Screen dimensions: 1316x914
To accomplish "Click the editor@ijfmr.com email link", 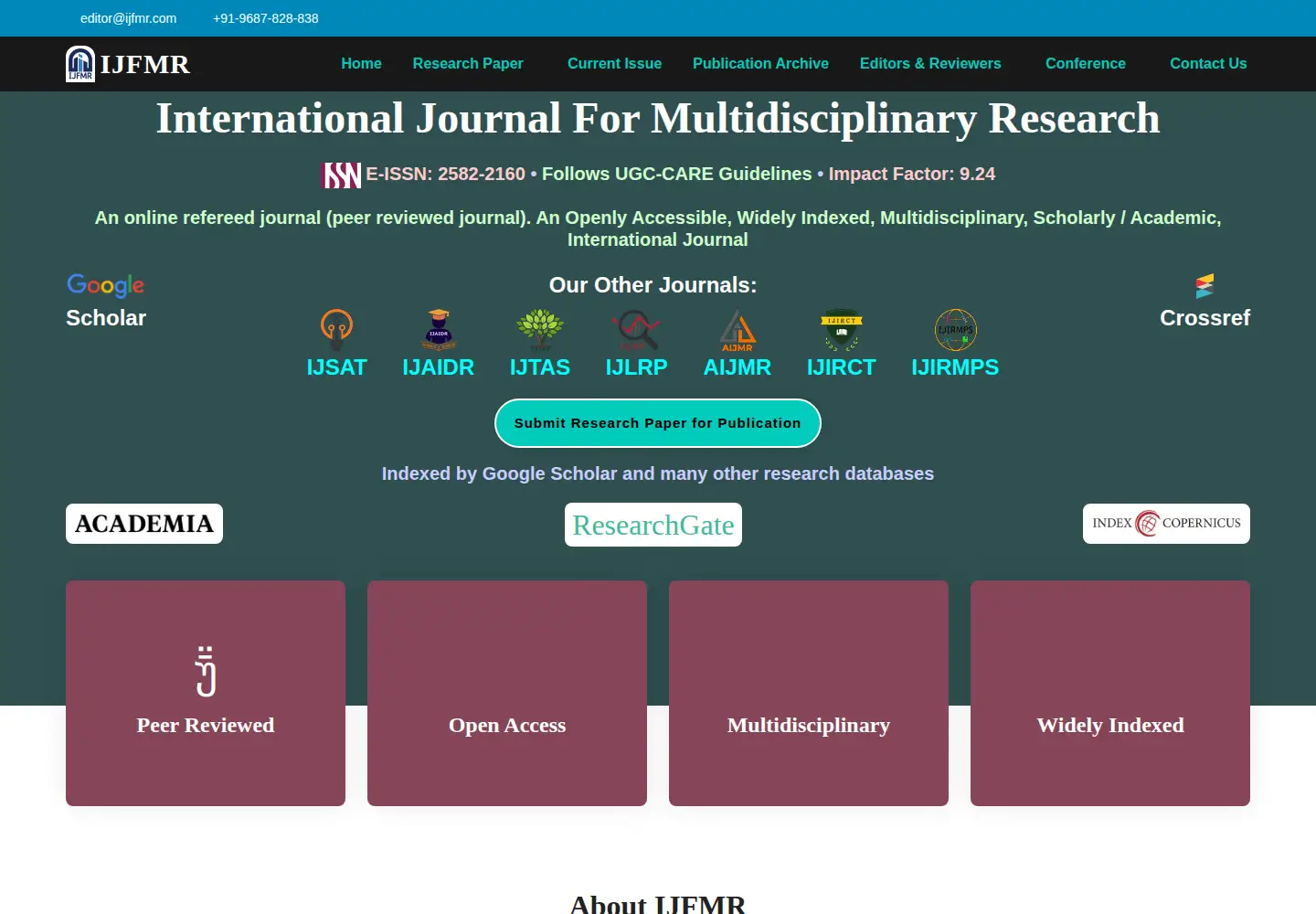I will [x=128, y=18].
